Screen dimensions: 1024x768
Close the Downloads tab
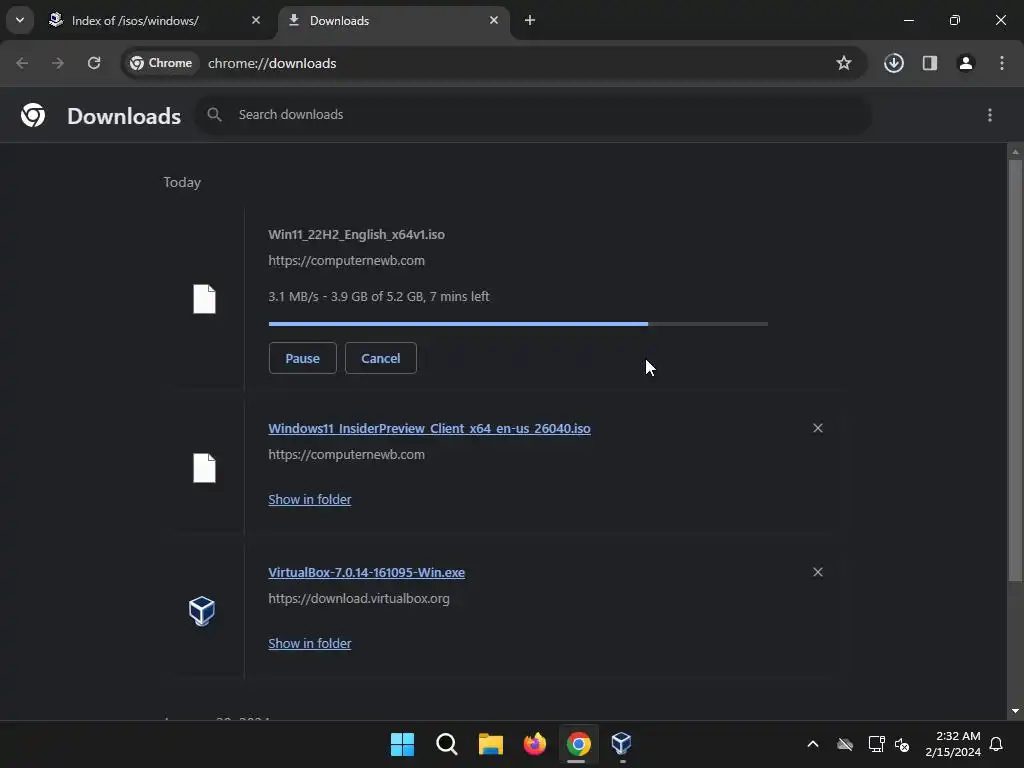[x=494, y=20]
